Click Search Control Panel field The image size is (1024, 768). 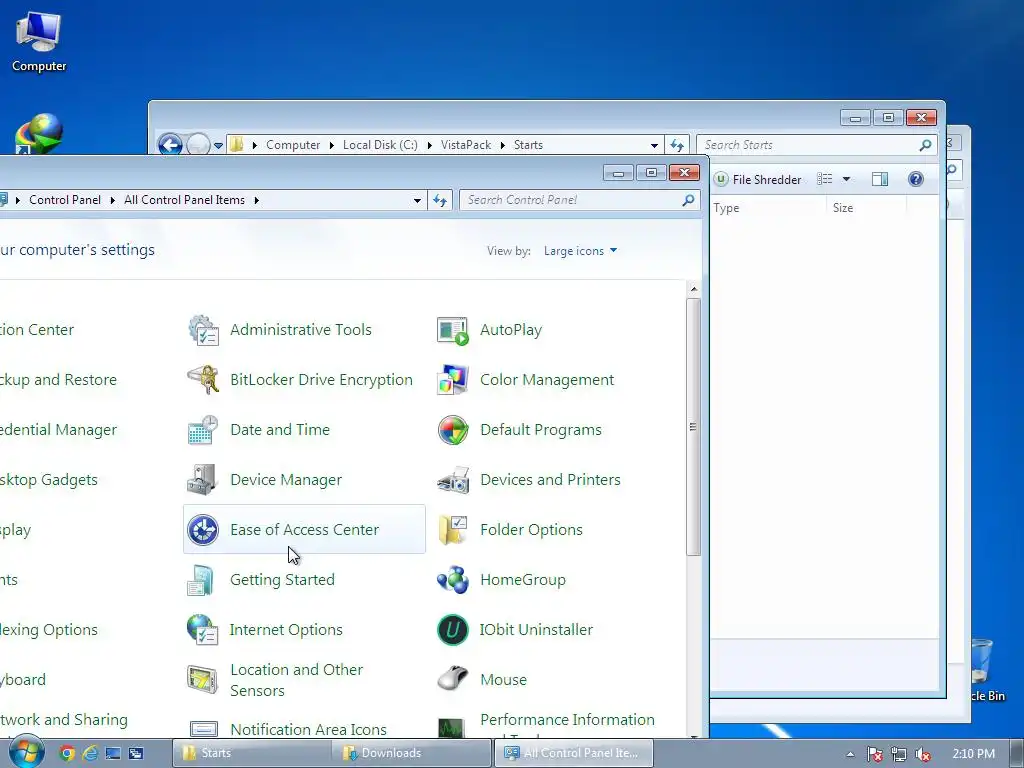[x=580, y=200]
